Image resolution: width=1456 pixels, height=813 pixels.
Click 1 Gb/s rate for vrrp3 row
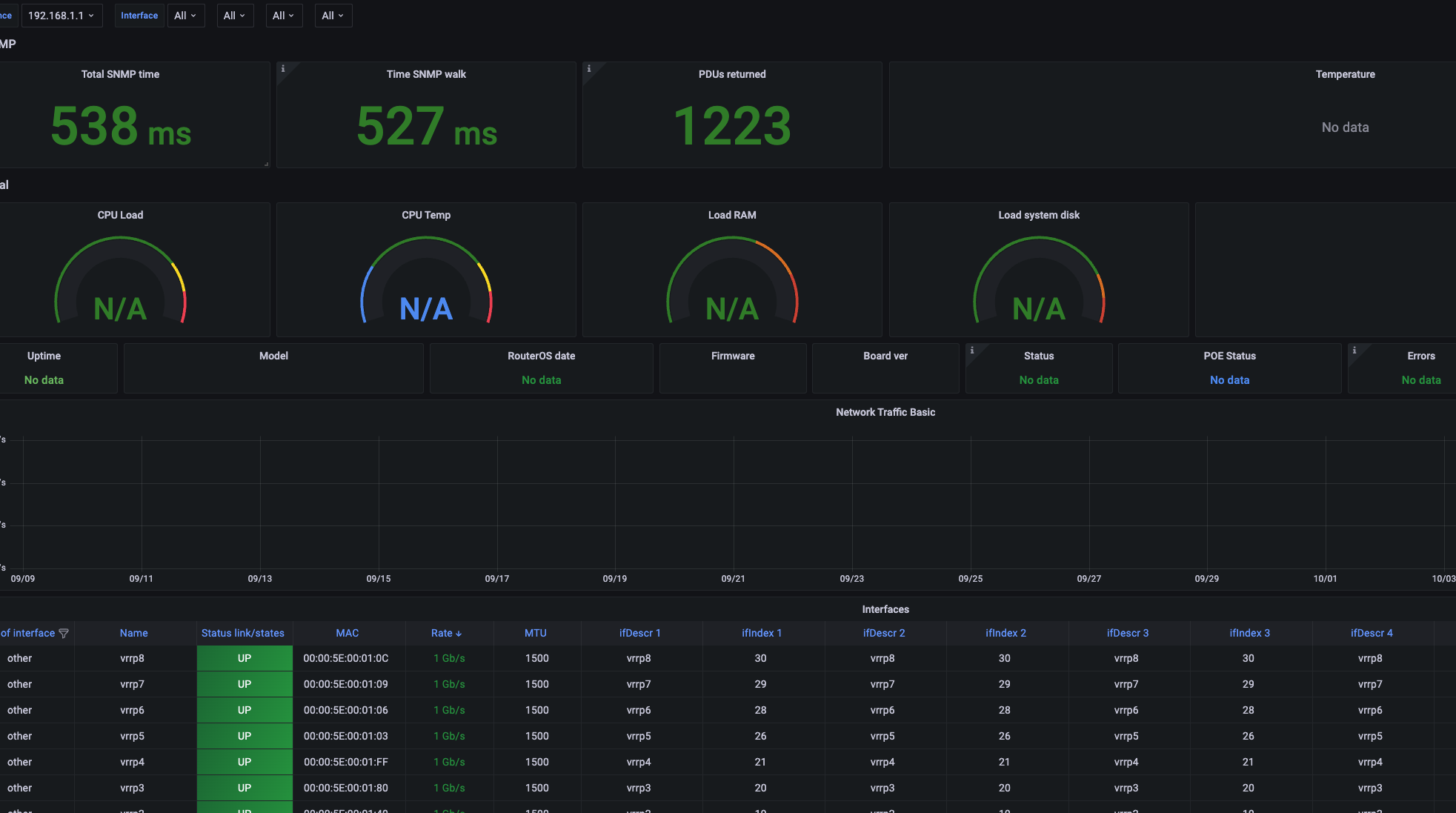tap(449, 788)
